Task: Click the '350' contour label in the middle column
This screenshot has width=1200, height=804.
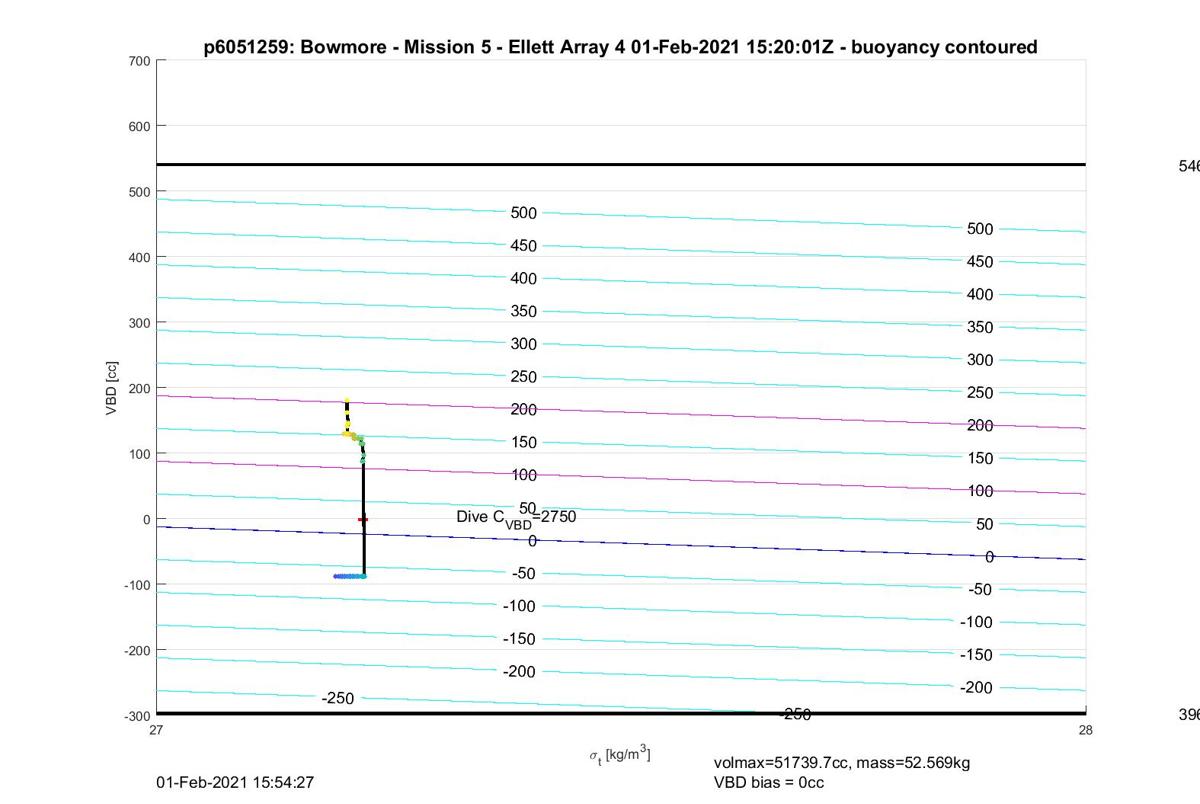Action: [x=524, y=311]
